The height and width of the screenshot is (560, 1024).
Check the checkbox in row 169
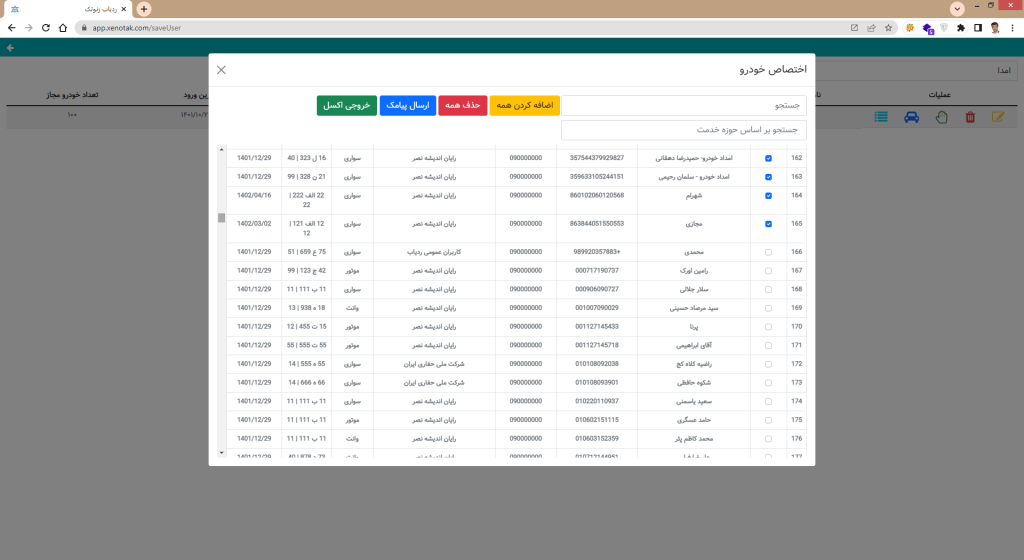tap(768, 308)
